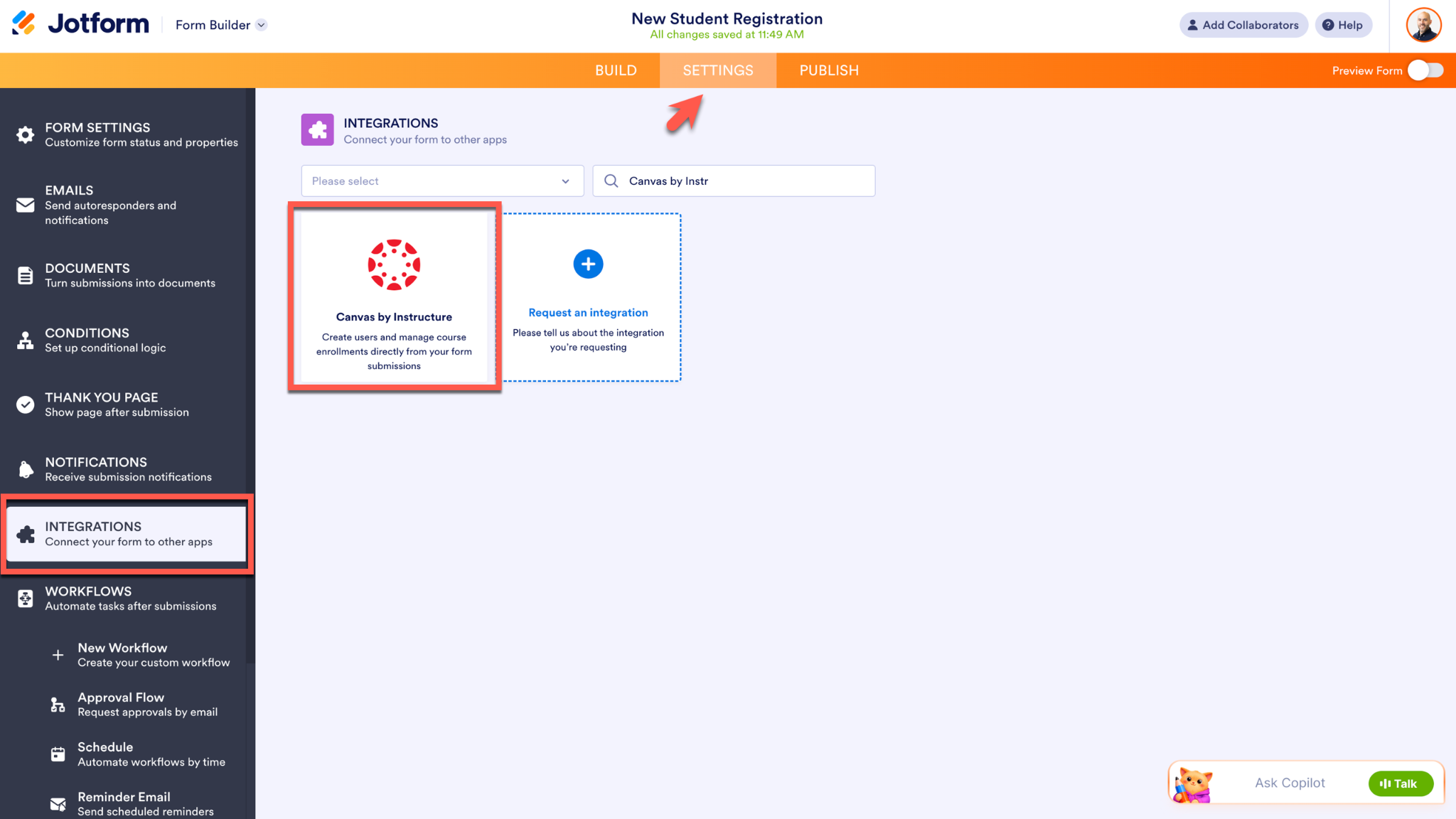The height and width of the screenshot is (819, 1456).
Task: Click the Form Settings gear icon
Action: [x=26, y=135]
